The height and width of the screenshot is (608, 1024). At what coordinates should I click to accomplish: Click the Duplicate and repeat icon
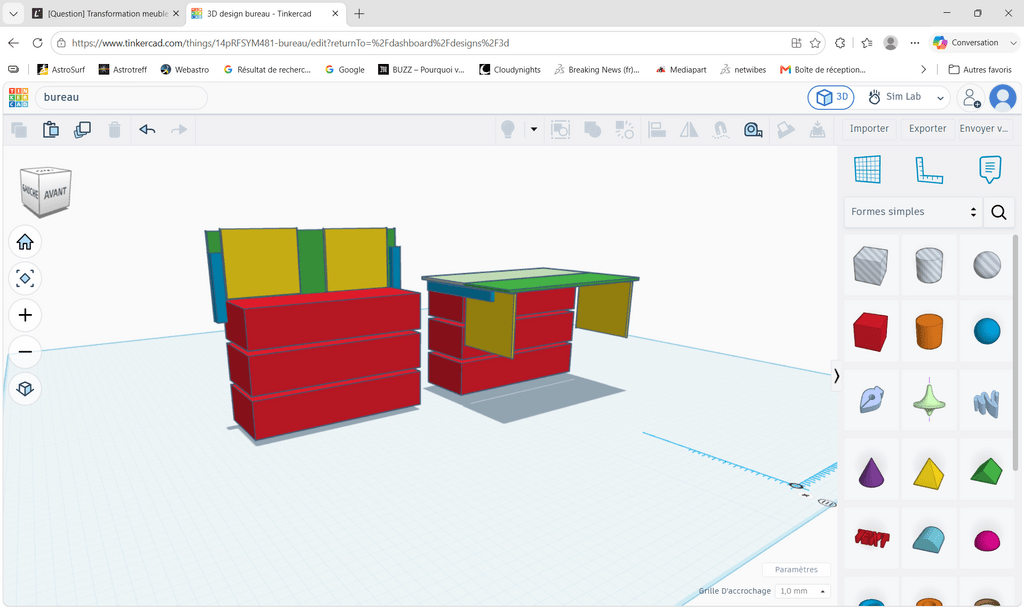tap(82, 129)
